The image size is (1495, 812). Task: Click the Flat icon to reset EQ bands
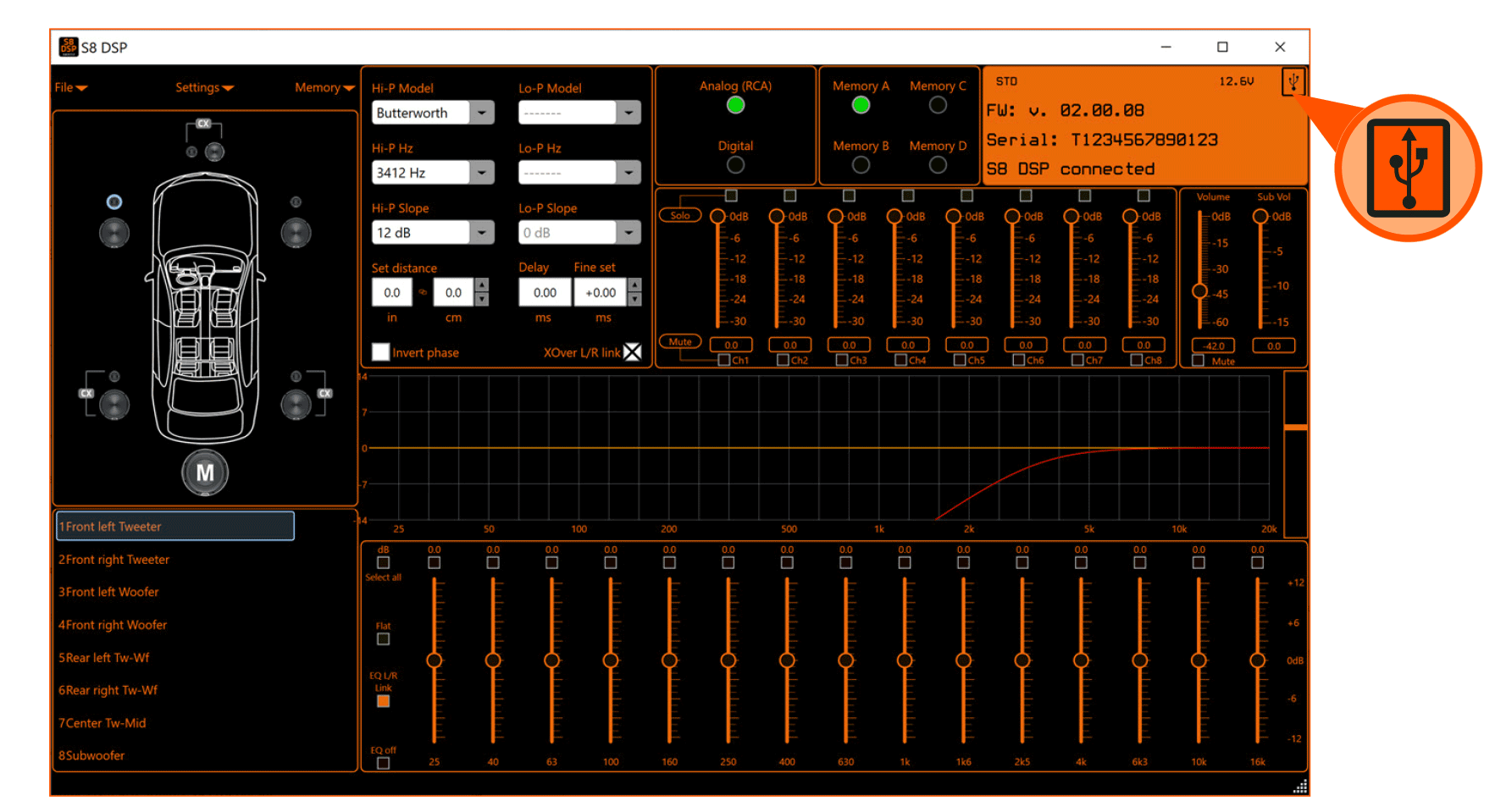pyautogui.click(x=383, y=639)
